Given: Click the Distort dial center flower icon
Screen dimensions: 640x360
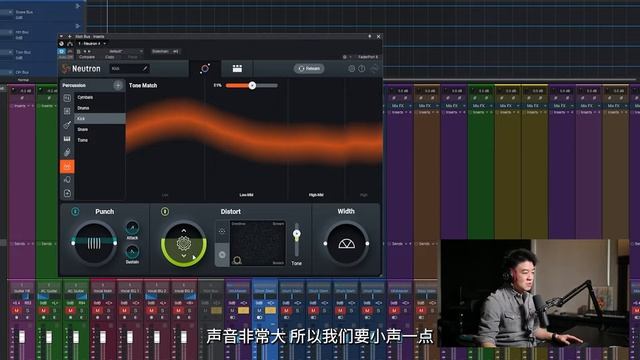Looking at the screenshot, I should click(184, 244).
